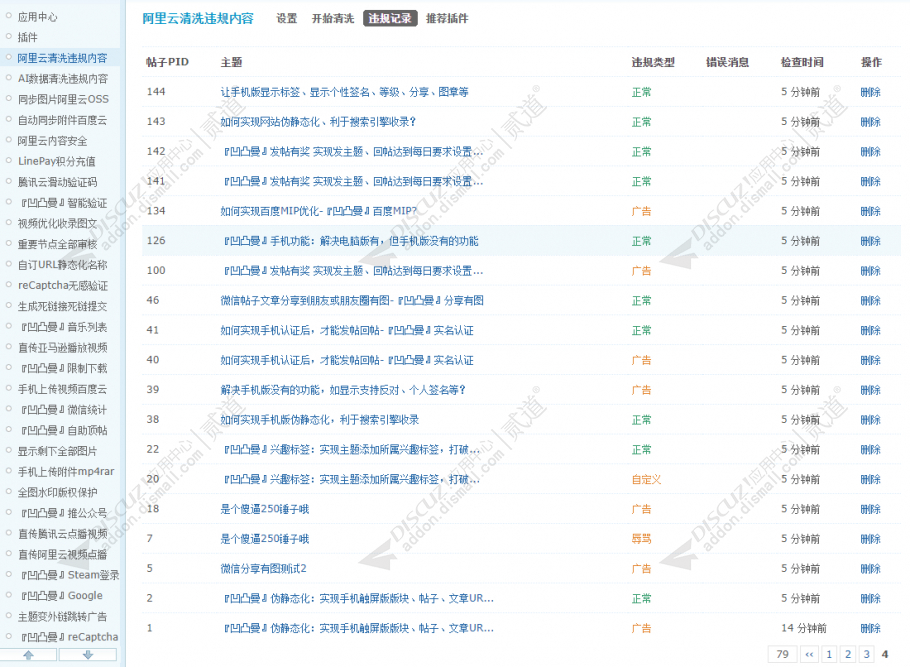Click the 自定义 violation type for PID 20
The width and height of the screenshot is (910, 667).
tap(647, 479)
